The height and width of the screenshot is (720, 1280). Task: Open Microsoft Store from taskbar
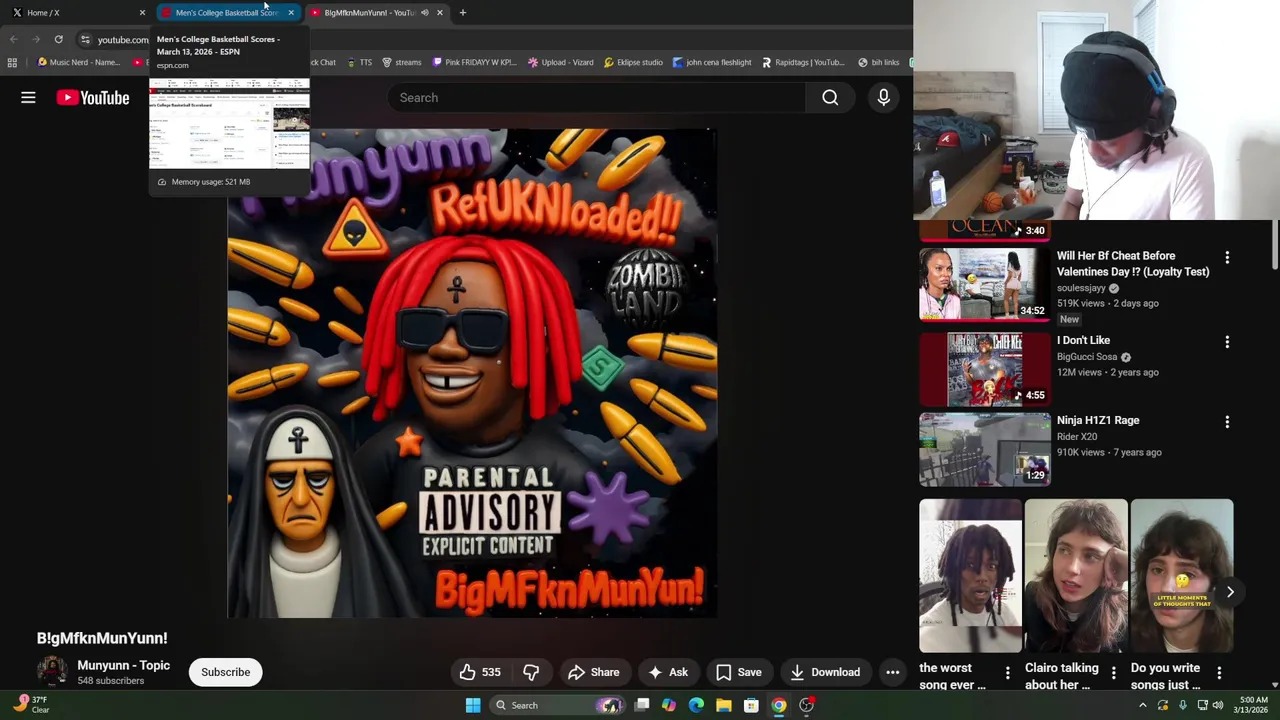751,705
